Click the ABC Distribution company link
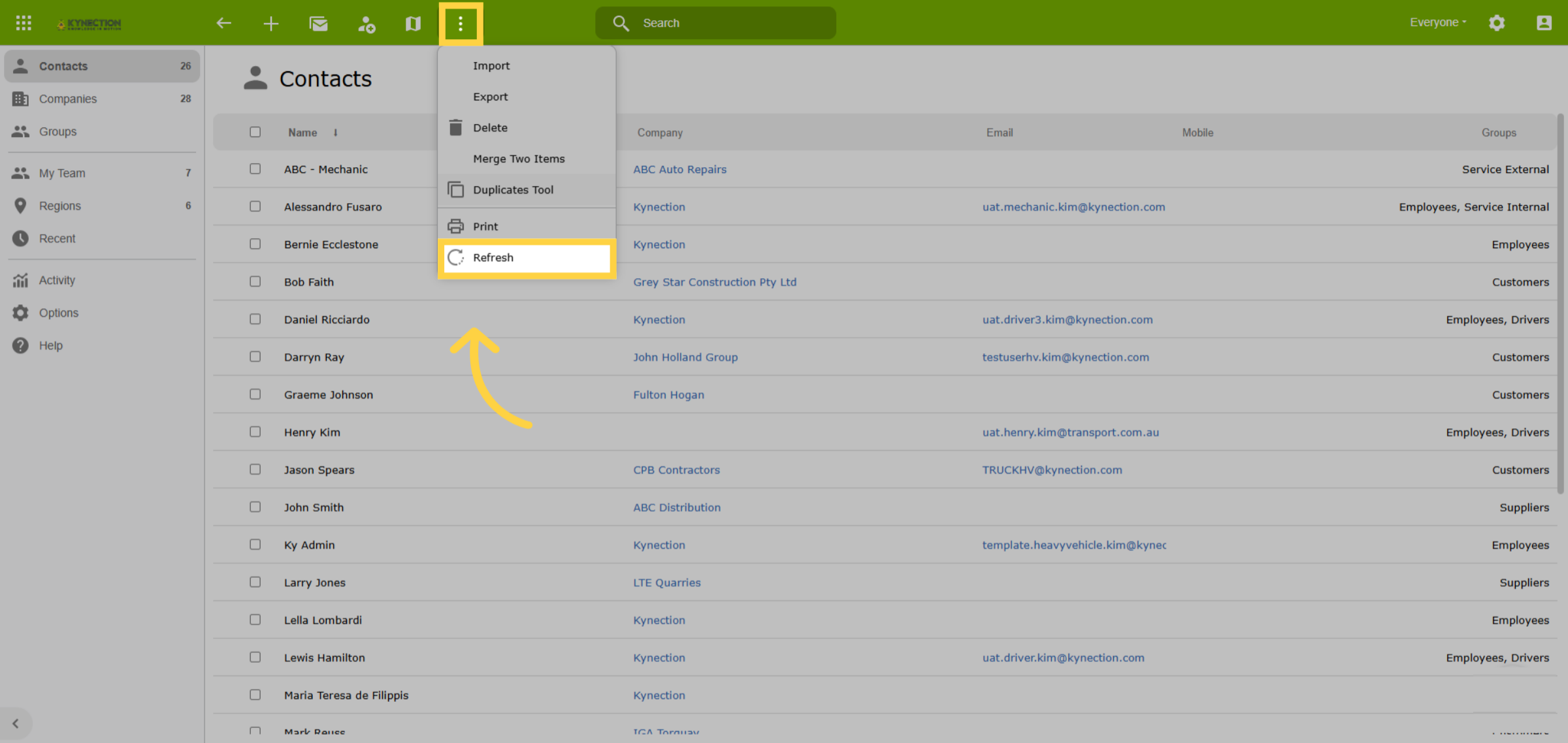Viewport: 1568px width, 743px height. [676, 507]
